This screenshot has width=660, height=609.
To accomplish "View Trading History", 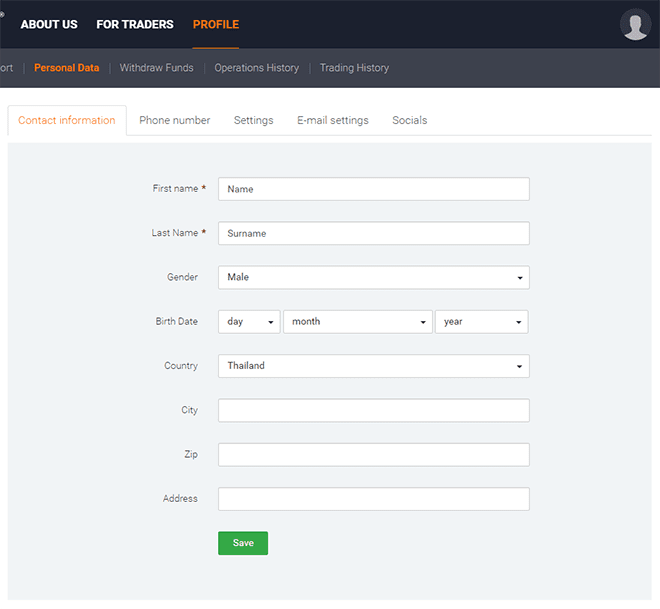I will [x=354, y=68].
